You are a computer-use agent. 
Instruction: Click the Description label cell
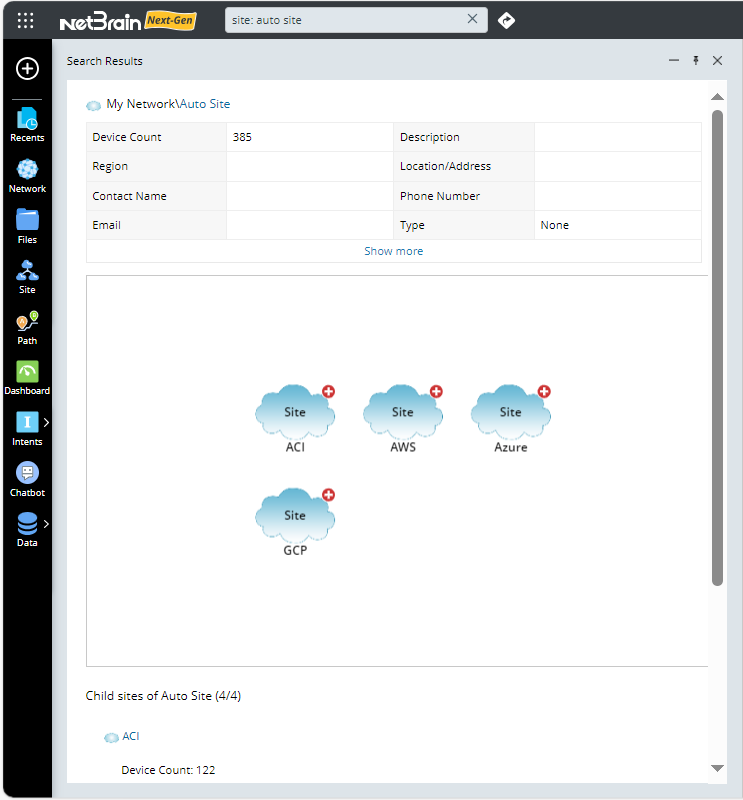pos(464,137)
